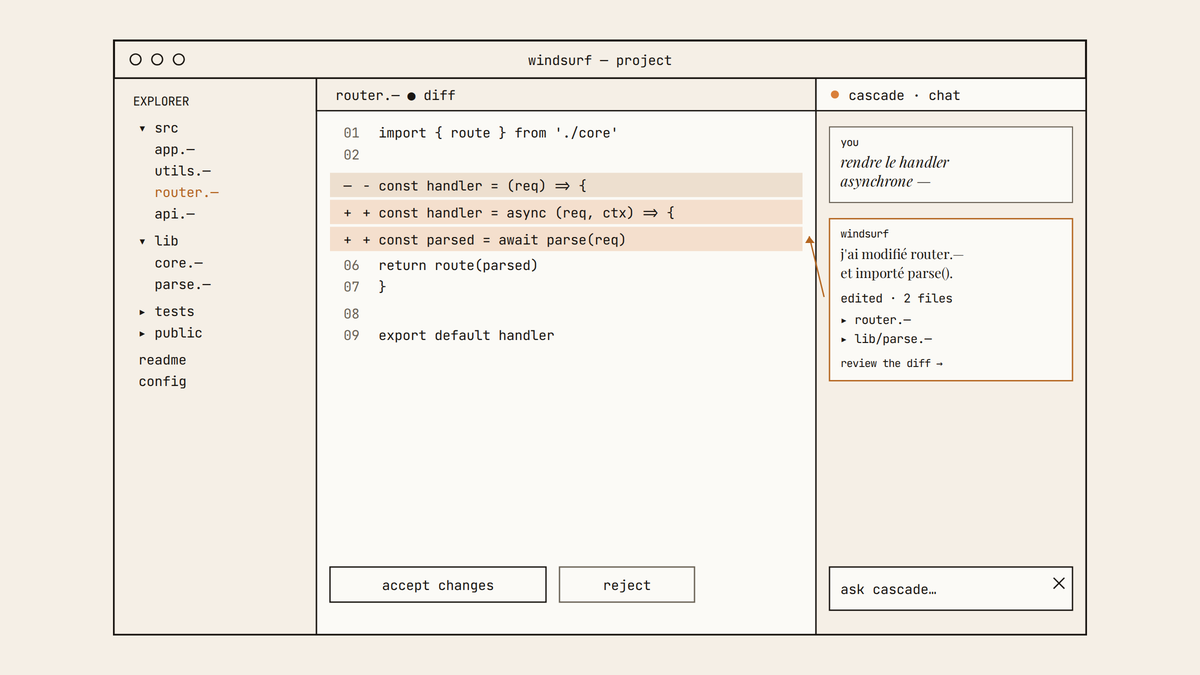The width and height of the screenshot is (1200, 675).
Task: Click the user message rendre le handler
Action: pos(894,172)
